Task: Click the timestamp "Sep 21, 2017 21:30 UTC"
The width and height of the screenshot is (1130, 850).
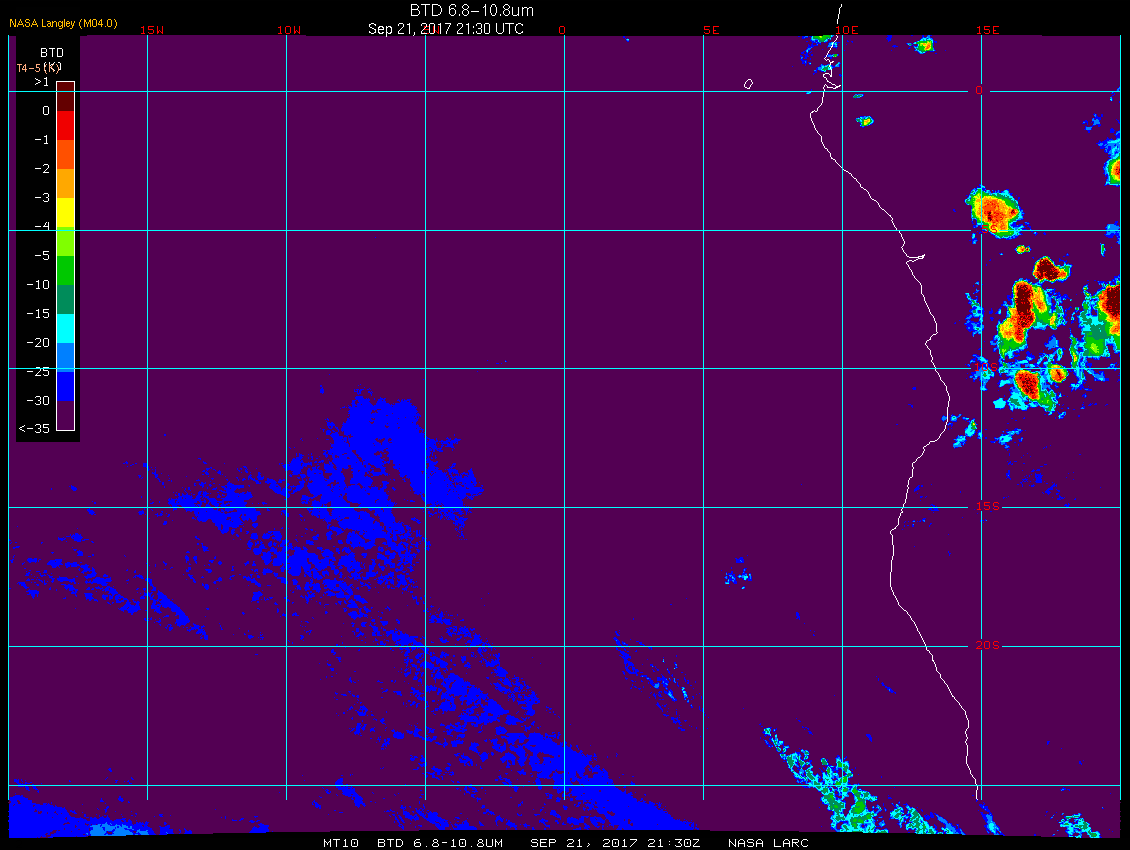Action: [445, 29]
